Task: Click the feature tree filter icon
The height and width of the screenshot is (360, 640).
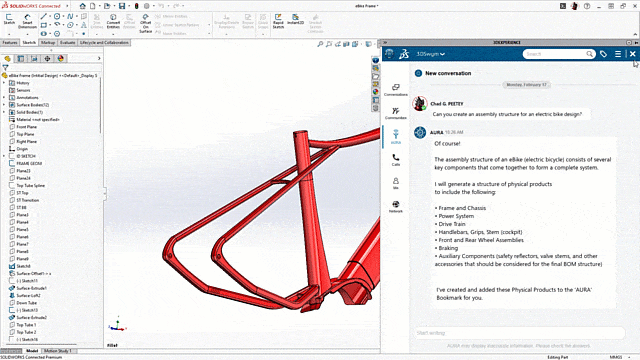Action: (x=5, y=68)
